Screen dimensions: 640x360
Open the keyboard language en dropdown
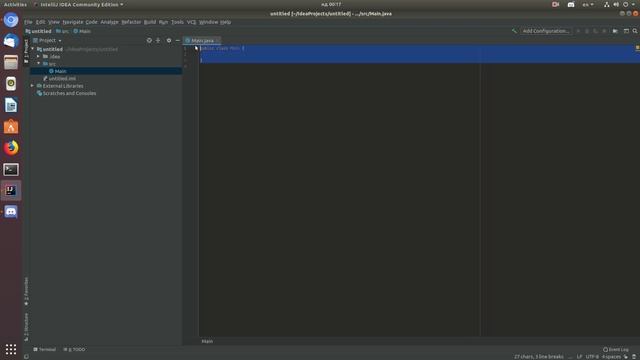tap(588, 4)
